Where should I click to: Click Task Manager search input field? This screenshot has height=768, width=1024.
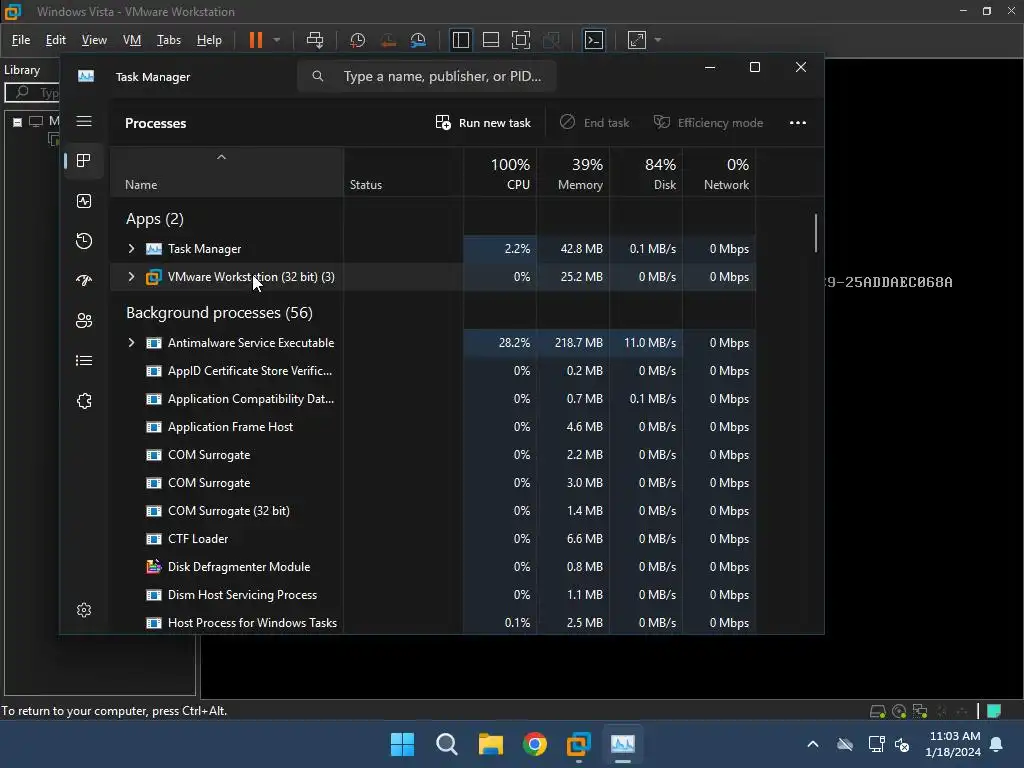pos(427,76)
